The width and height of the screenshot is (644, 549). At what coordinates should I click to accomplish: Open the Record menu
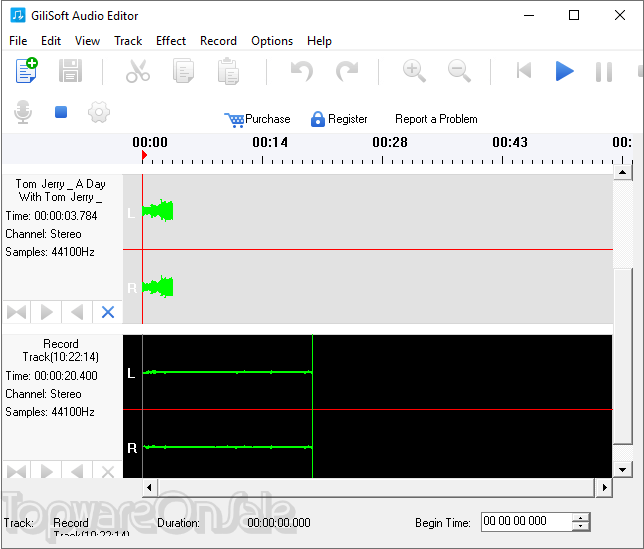click(218, 41)
